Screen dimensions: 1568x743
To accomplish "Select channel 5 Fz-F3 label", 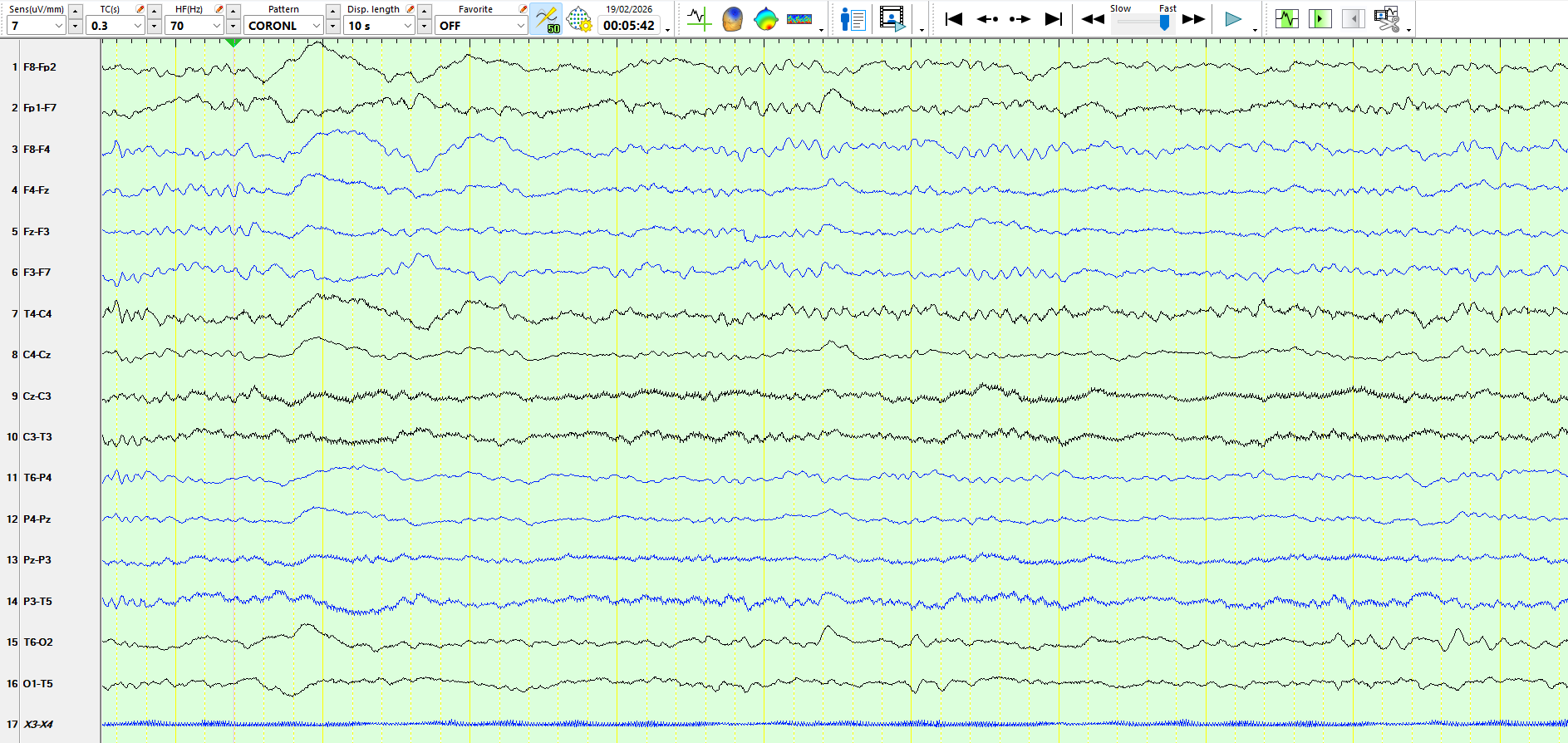I will pos(37,232).
